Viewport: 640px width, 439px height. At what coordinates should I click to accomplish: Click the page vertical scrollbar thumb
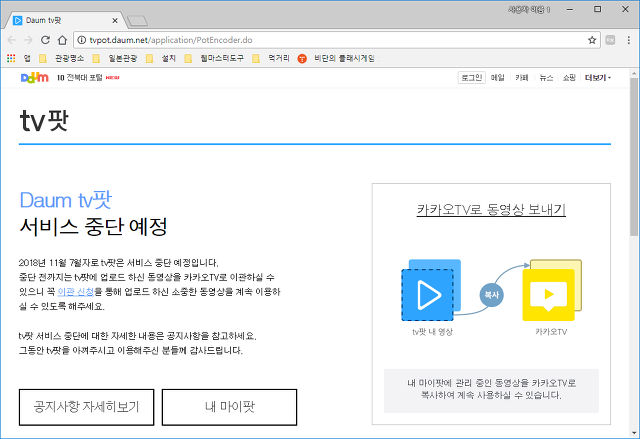click(x=634, y=156)
